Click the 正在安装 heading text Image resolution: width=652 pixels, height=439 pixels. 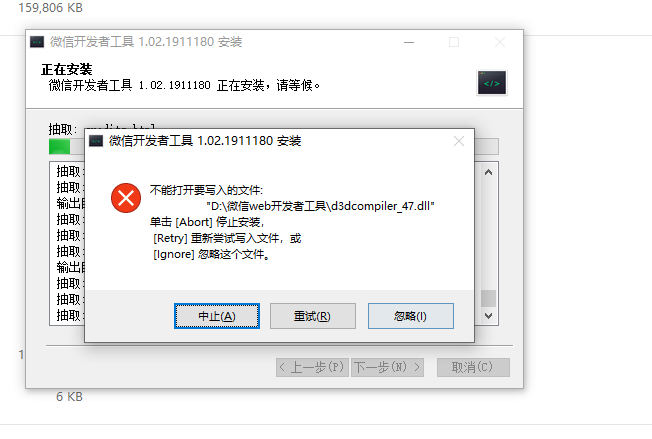(67, 69)
